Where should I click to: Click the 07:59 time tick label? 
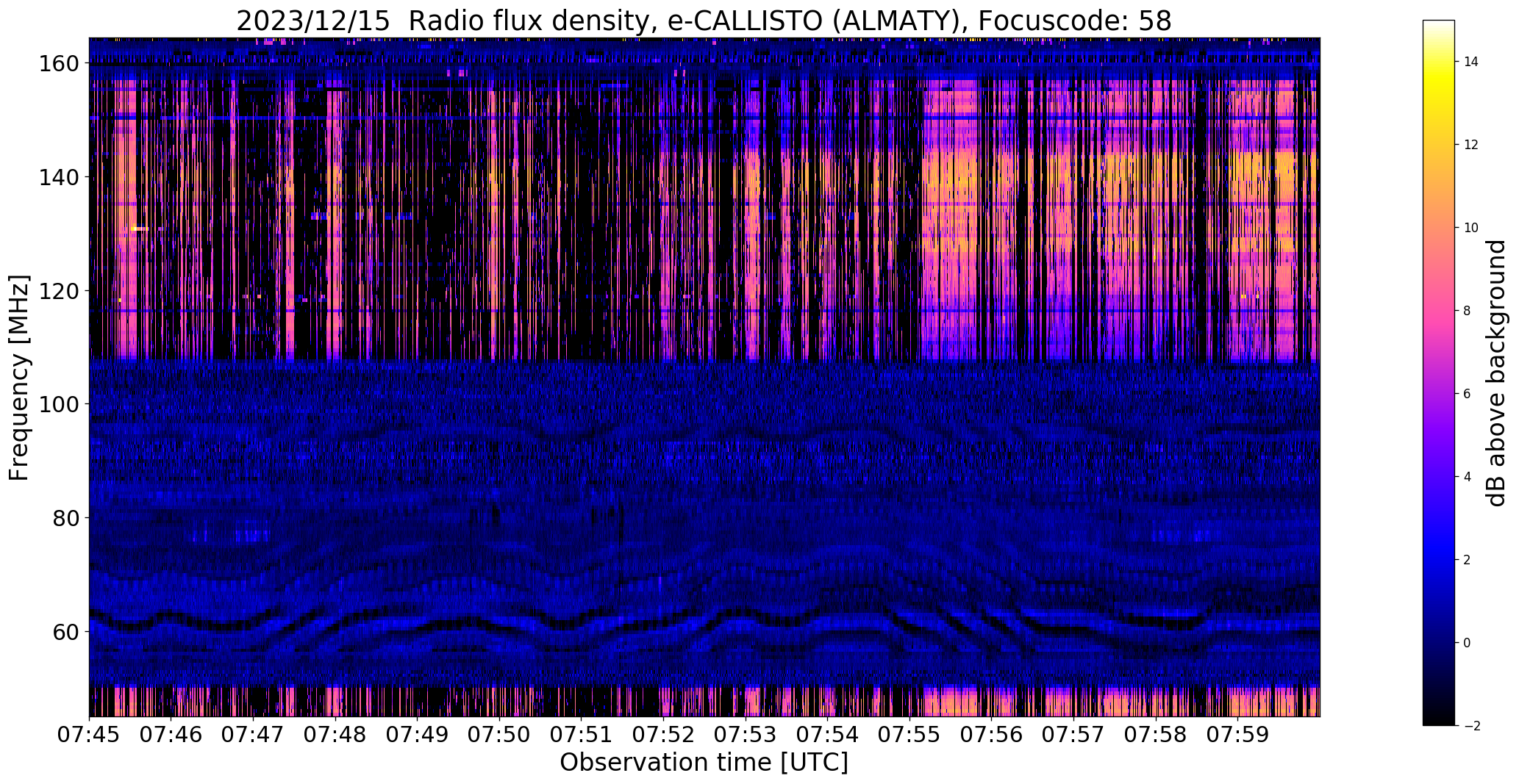pos(1238,735)
